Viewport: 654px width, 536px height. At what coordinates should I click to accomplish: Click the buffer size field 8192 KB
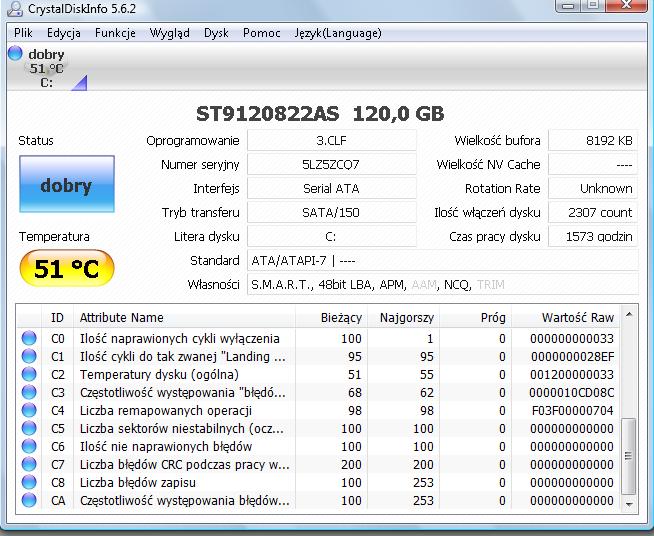coord(593,140)
